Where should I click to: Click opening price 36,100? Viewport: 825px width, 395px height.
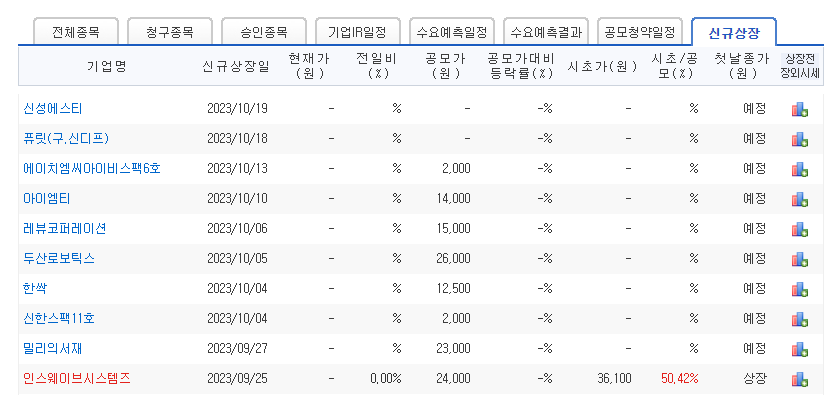[615, 378]
